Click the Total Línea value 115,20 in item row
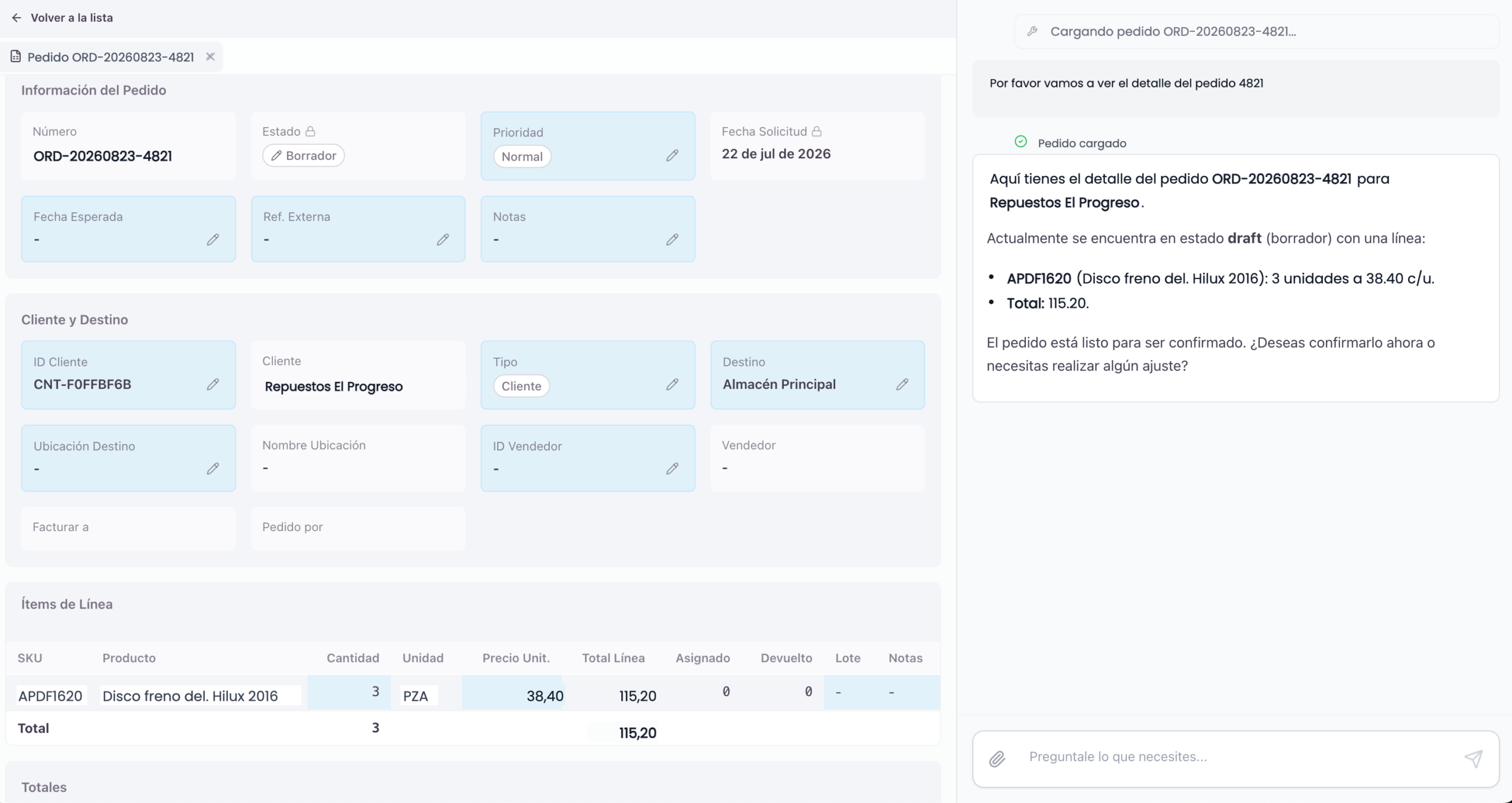The height and width of the screenshot is (803, 1512). point(637,696)
